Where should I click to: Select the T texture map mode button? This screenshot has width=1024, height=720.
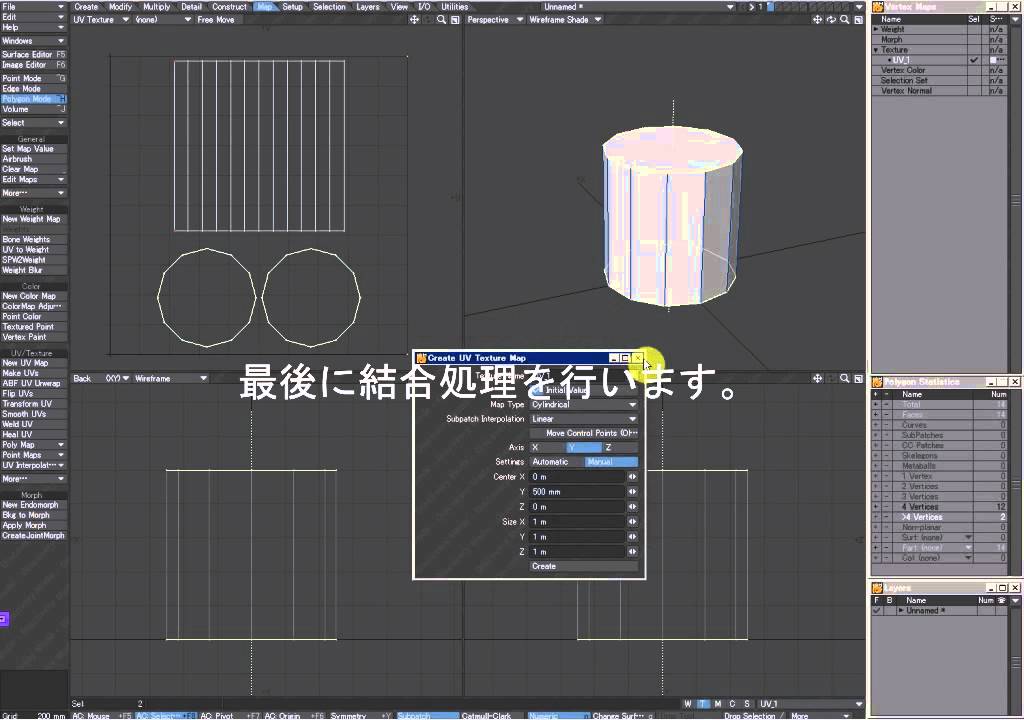coord(703,704)
